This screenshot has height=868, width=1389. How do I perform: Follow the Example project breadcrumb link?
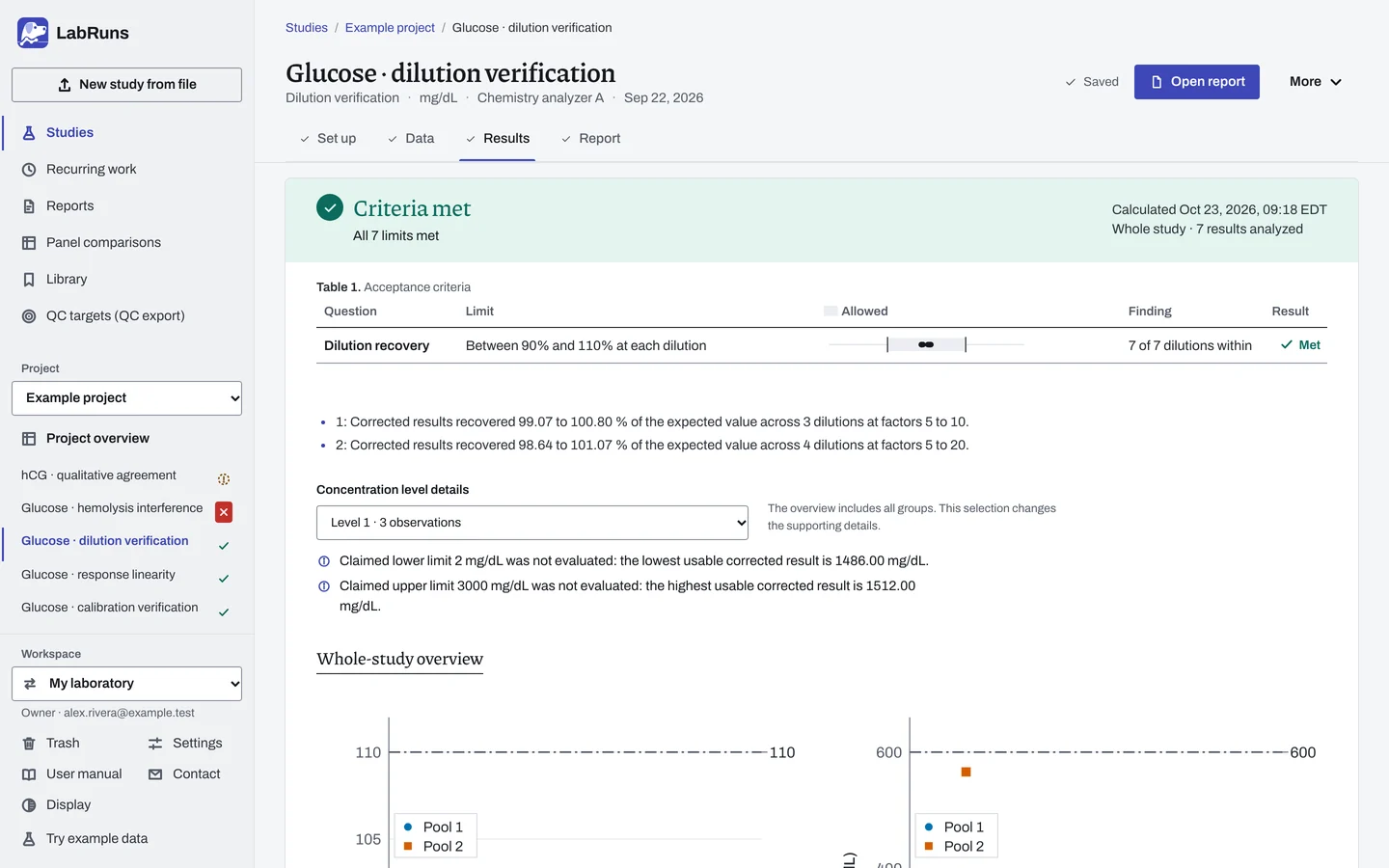point(390,28)
